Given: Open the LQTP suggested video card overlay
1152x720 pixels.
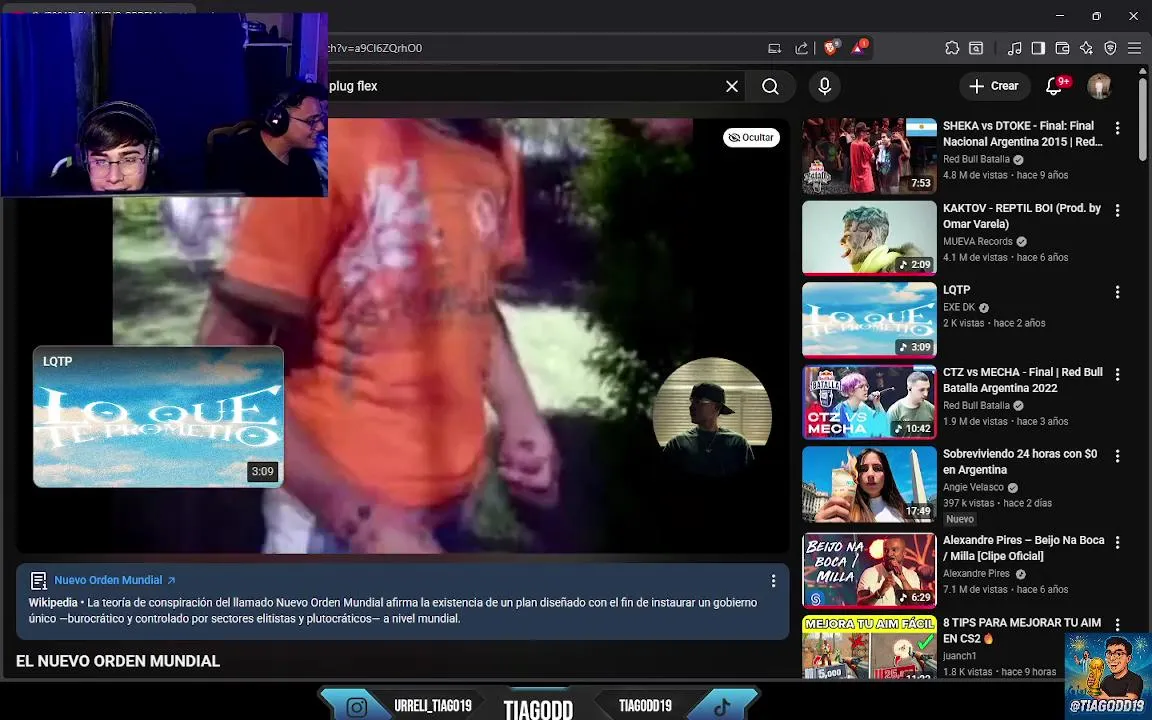Looking at the screenshot, I should (x=158, y=417).
